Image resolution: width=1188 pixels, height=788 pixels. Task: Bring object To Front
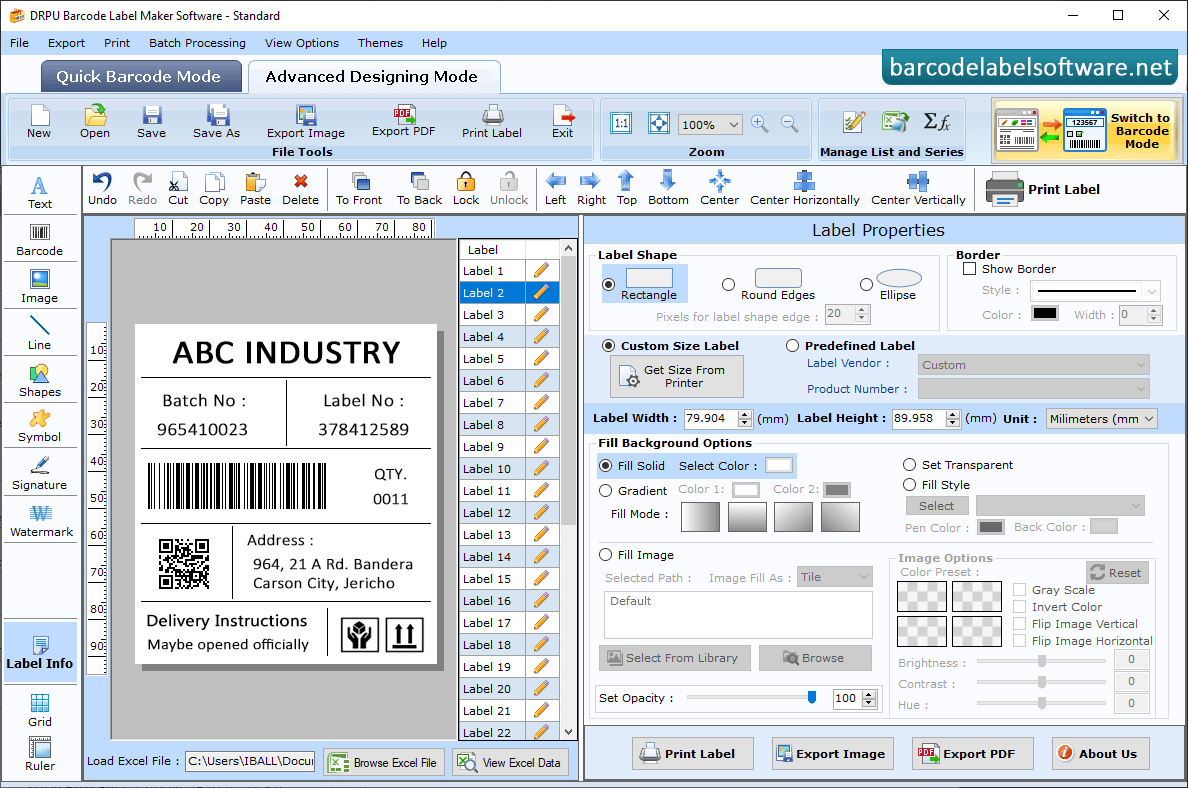point(359,189)
